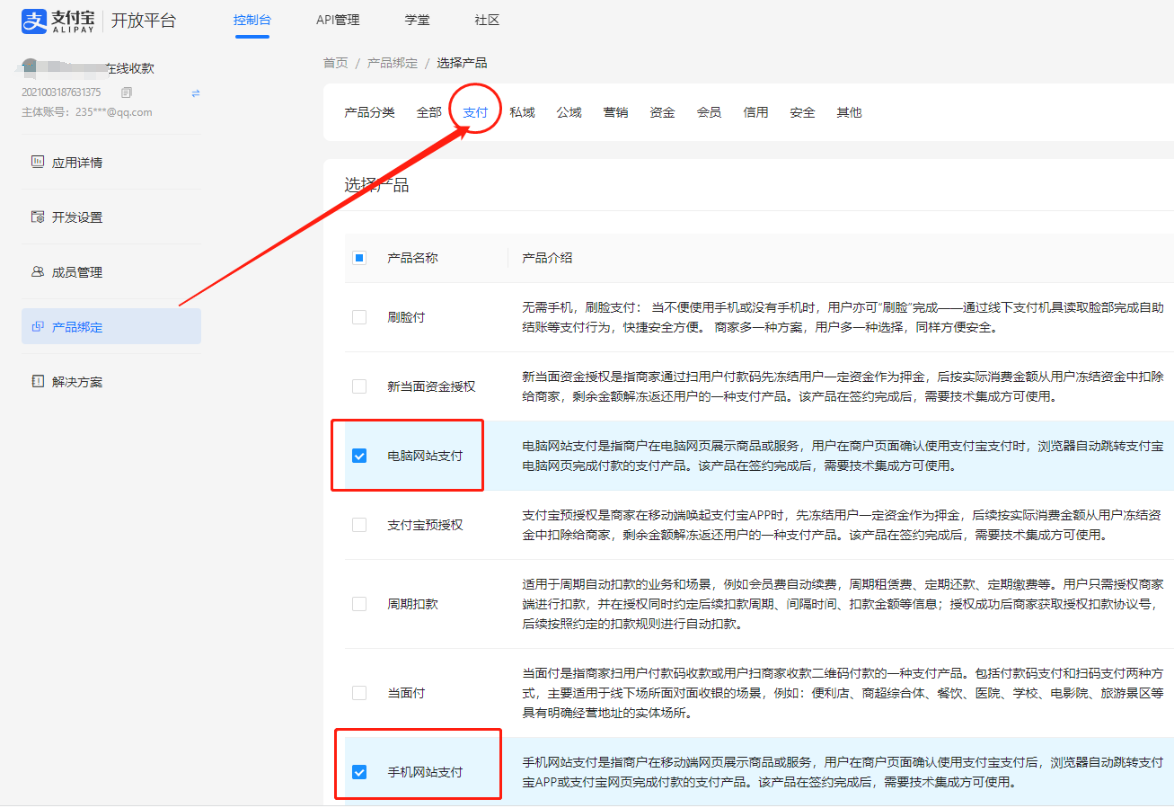Select the 私域 product category
The width and height of the screenshot is (1175, 807).
tap(522, 112)
